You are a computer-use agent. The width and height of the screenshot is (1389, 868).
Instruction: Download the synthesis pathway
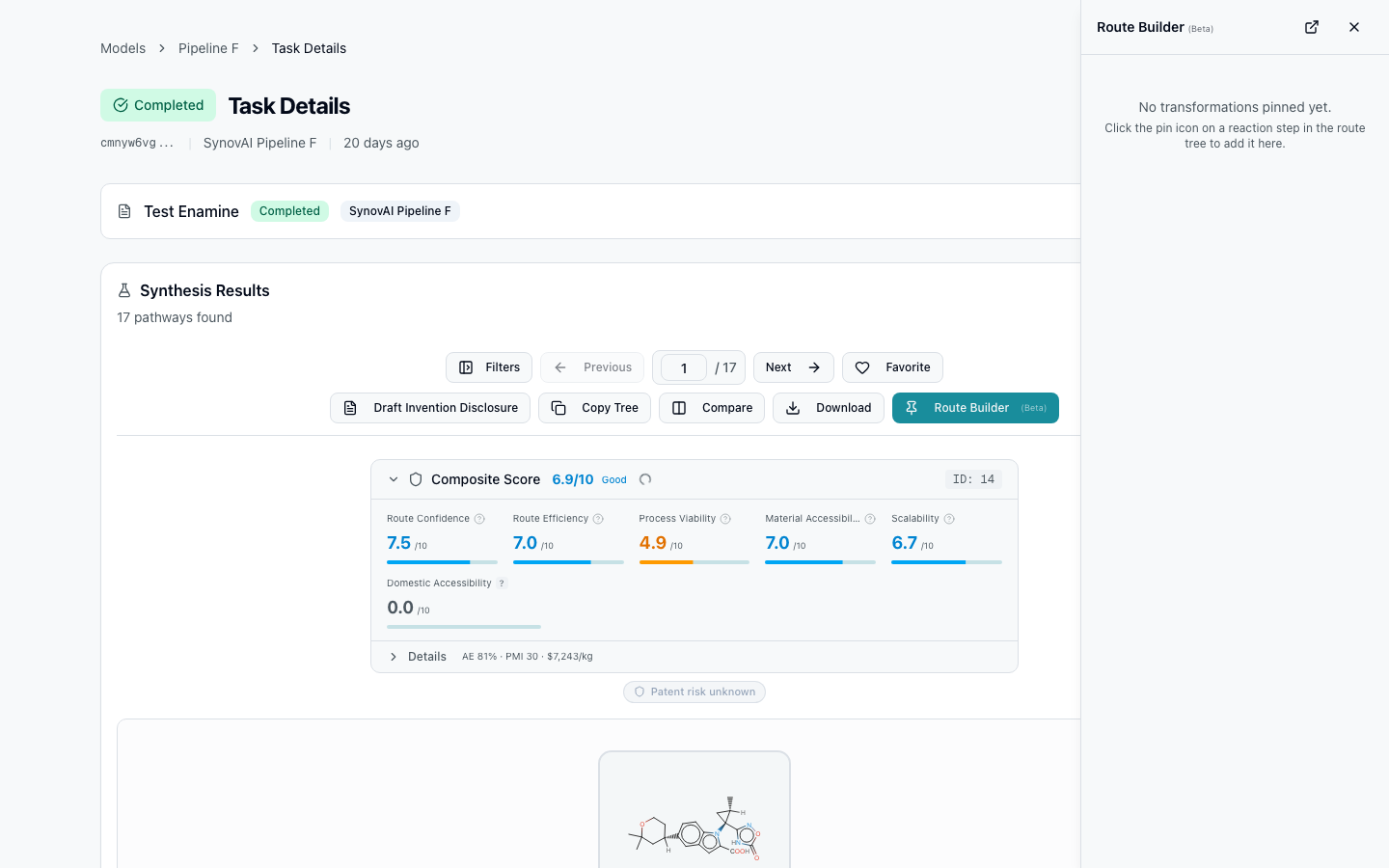click(x=829, y=408)
